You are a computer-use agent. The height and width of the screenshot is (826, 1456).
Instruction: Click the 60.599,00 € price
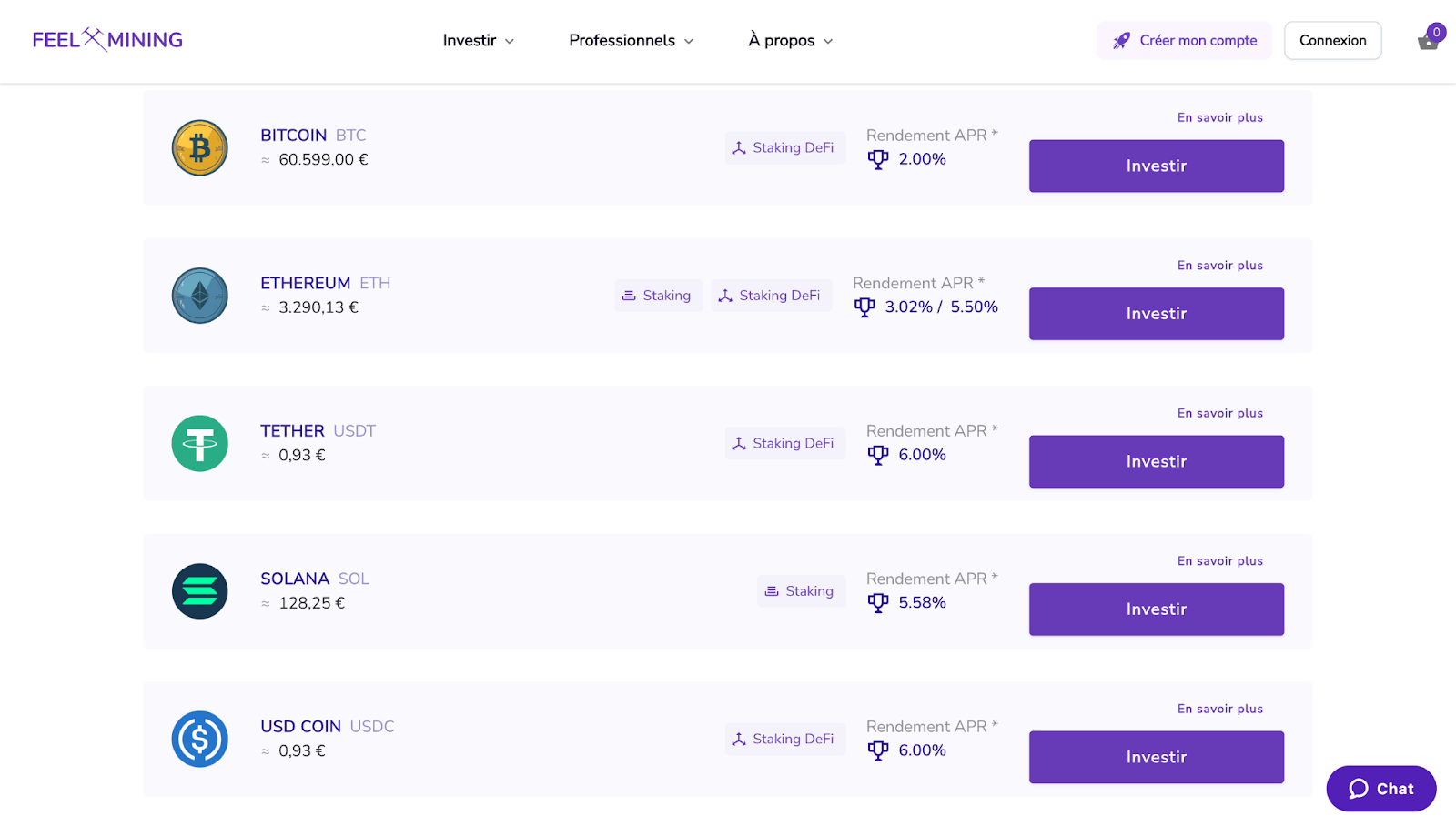tap(323, 160)
